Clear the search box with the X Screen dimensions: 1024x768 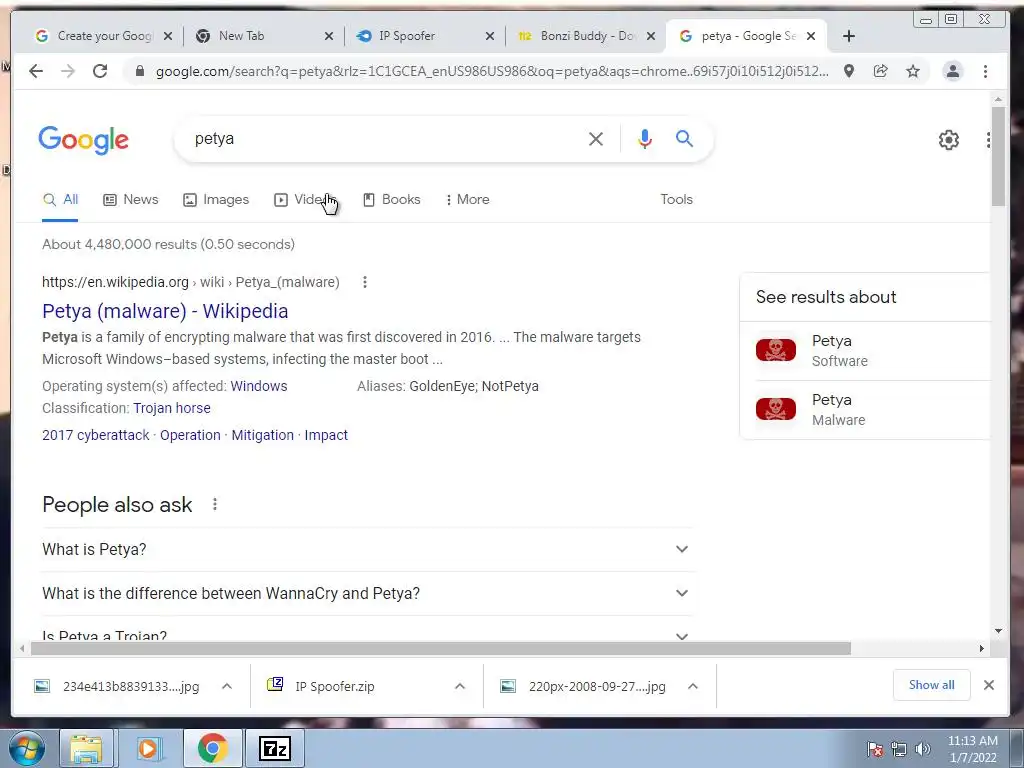click(x=596, y=138)
